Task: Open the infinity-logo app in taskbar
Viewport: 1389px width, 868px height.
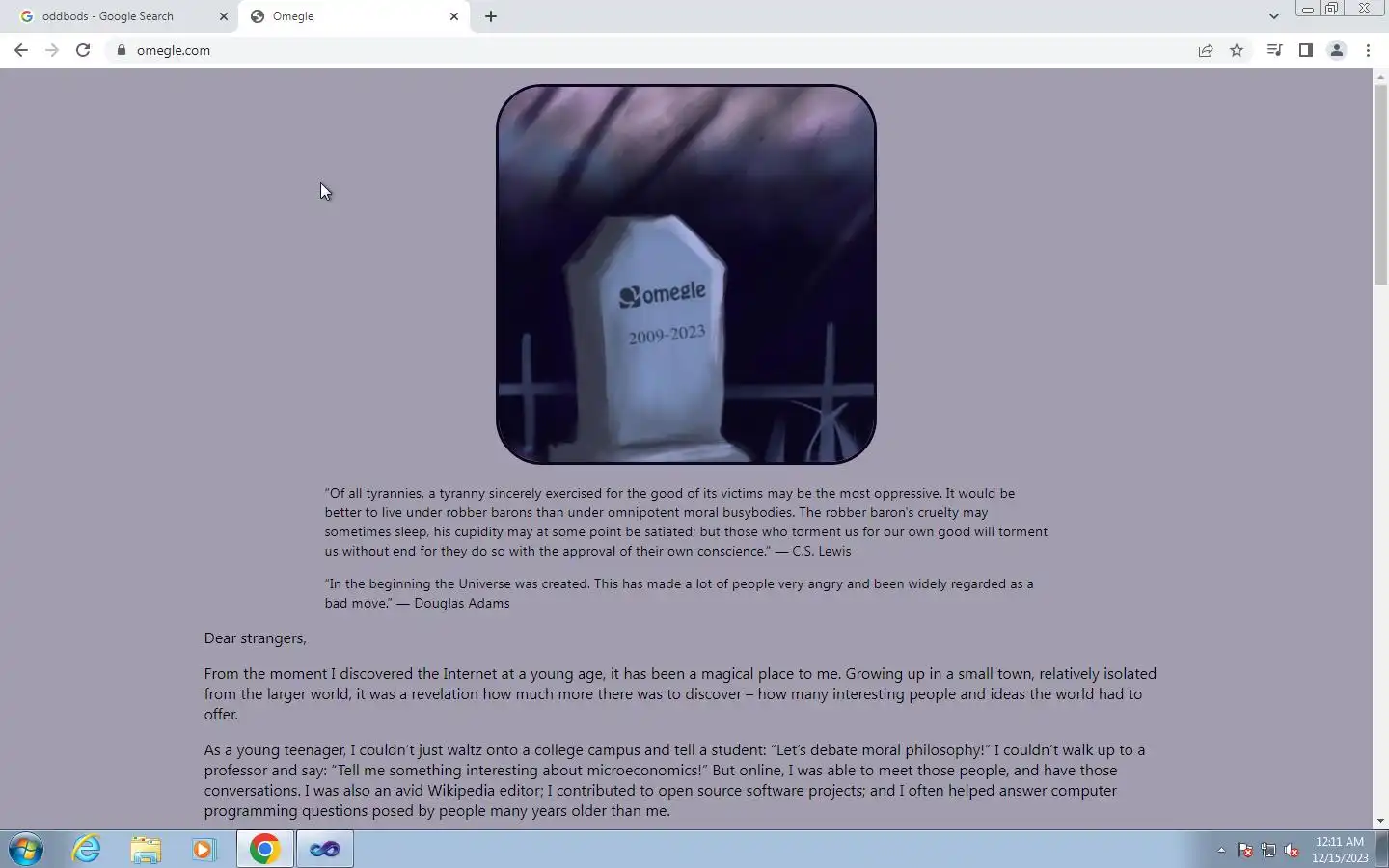Action: [325, 850]
